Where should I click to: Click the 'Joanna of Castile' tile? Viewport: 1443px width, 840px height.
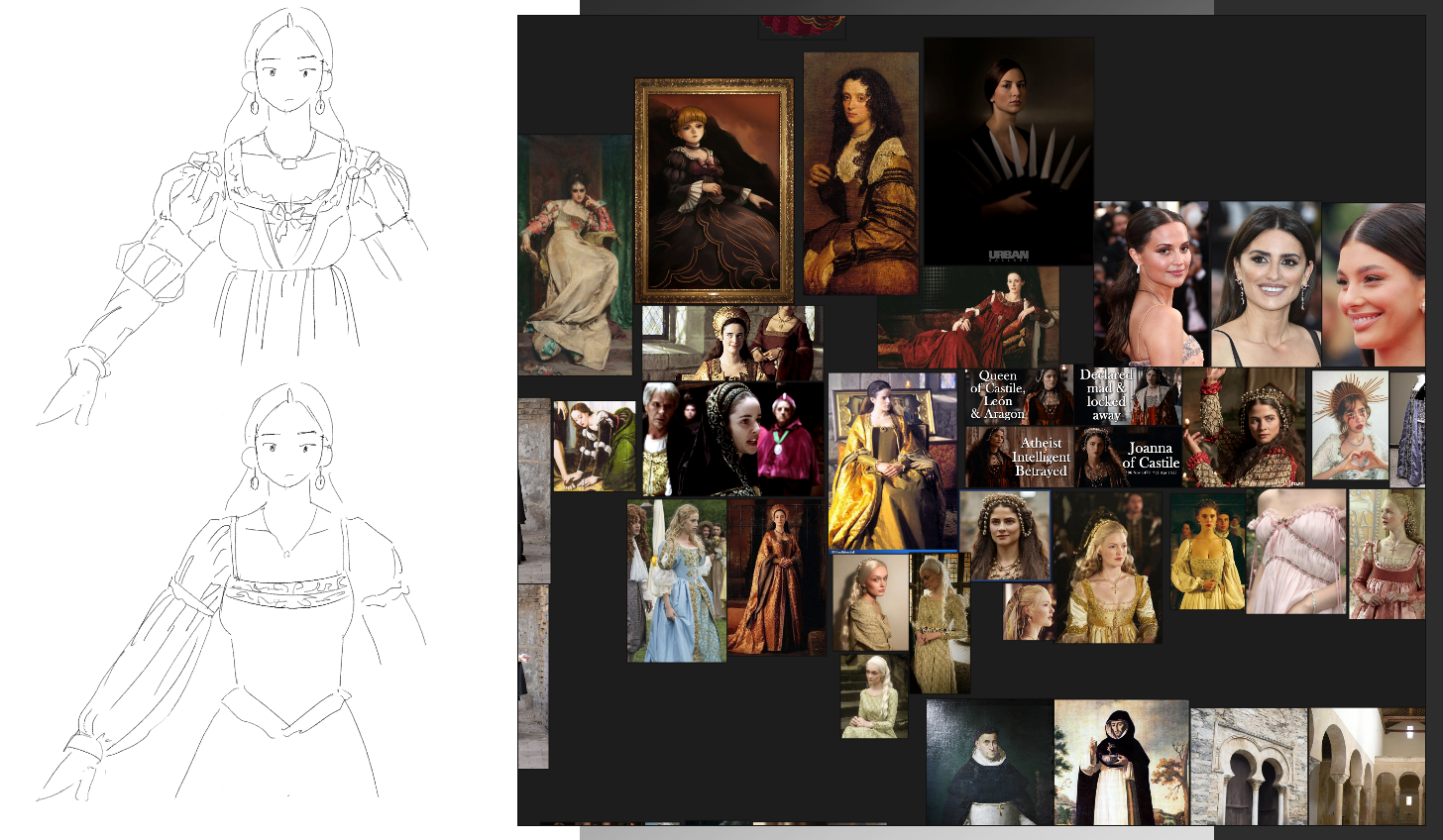[x=1129, y=457]
